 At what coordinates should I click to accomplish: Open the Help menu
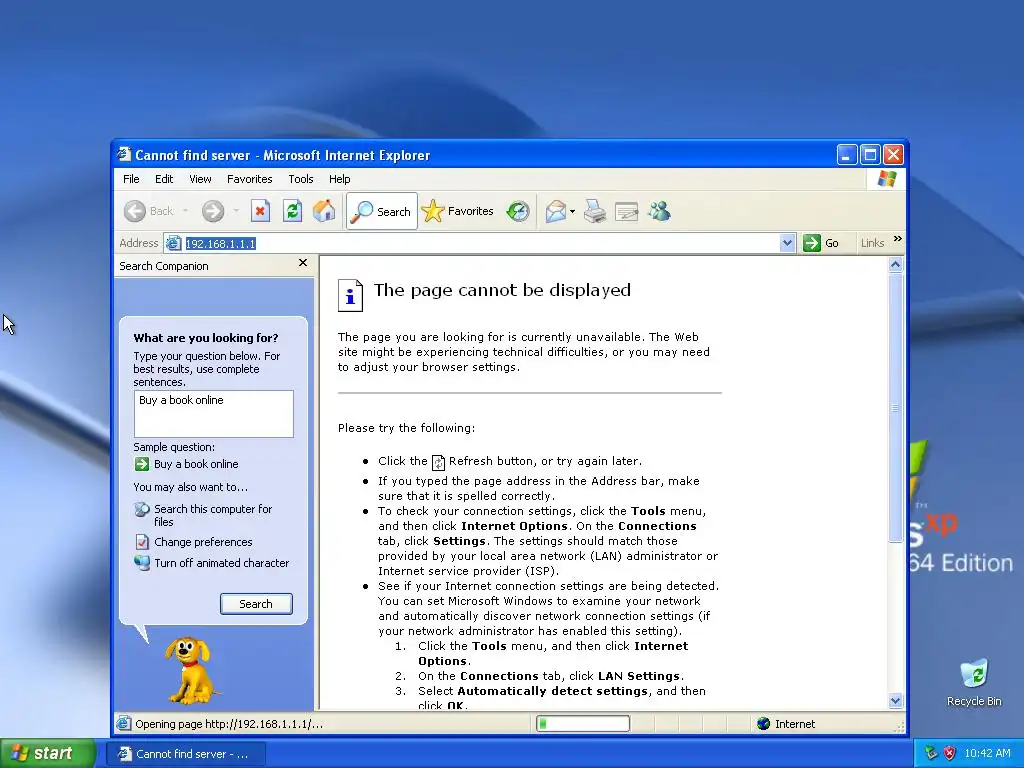(x=339, y=179)
